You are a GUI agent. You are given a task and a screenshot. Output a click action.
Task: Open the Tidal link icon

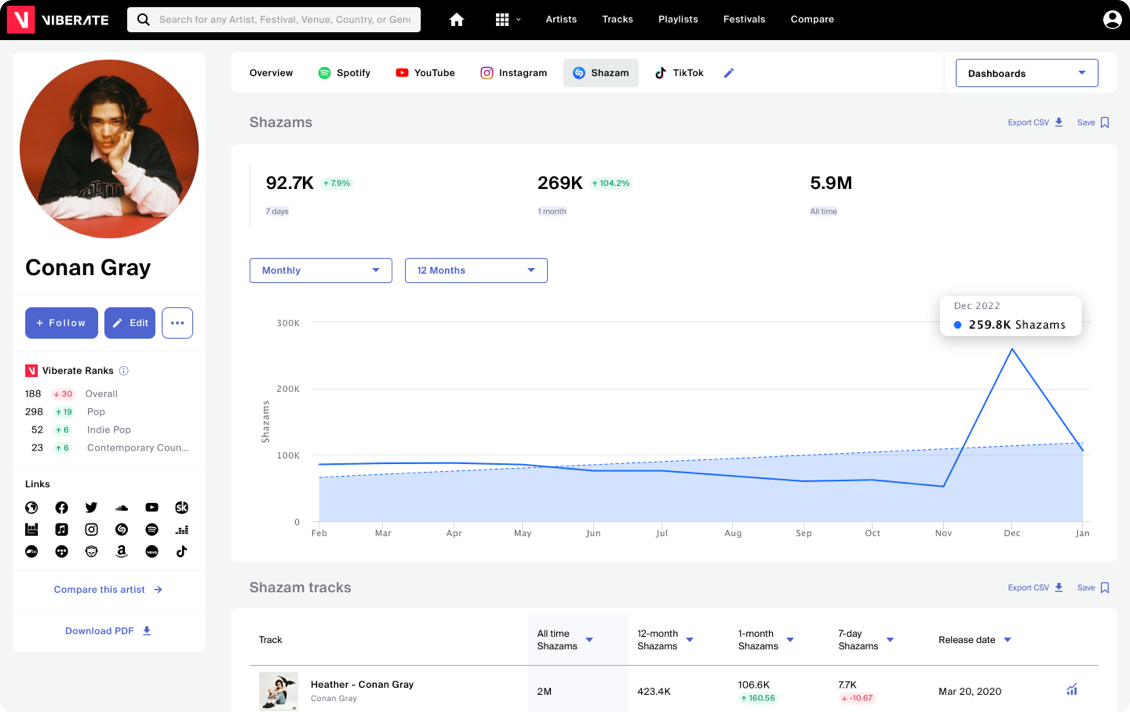(62, 551)
